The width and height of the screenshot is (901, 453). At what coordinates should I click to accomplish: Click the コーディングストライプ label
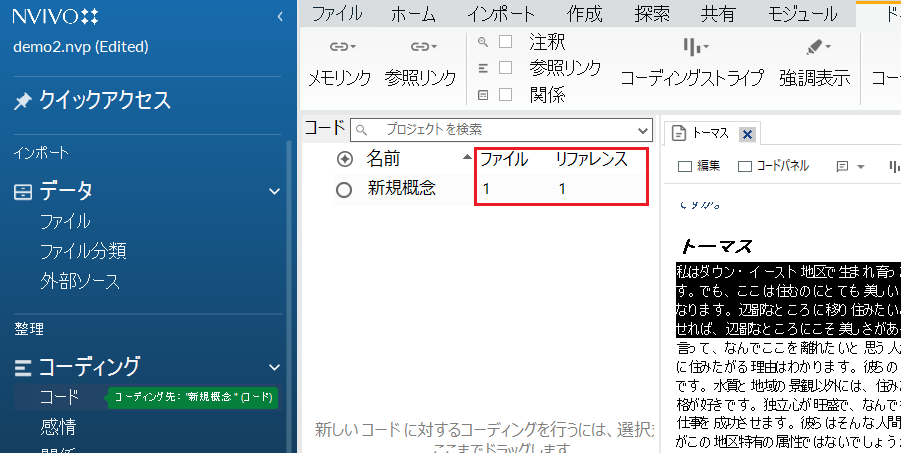692,78
